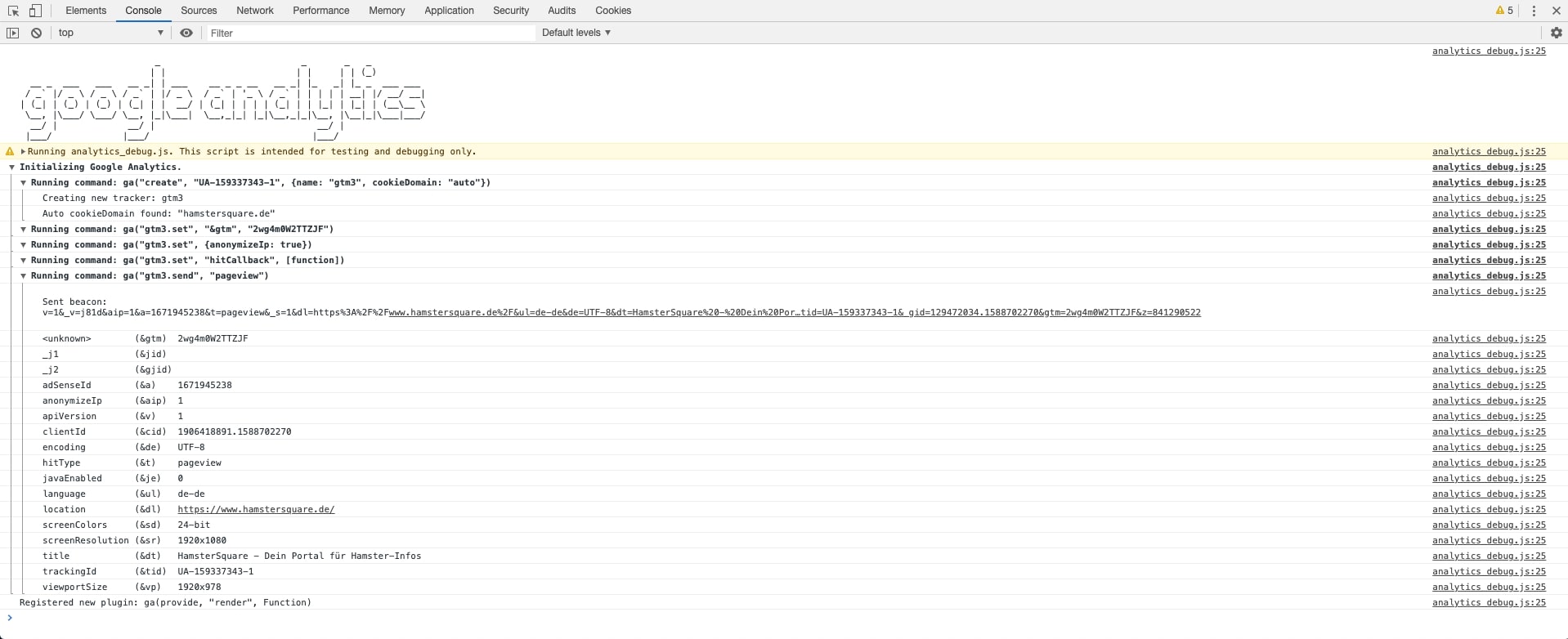Image resolution: width=1568 pixels, height=639 pixels.
Task: Open the sent beacon URL link
Action: tap(794, 313)
